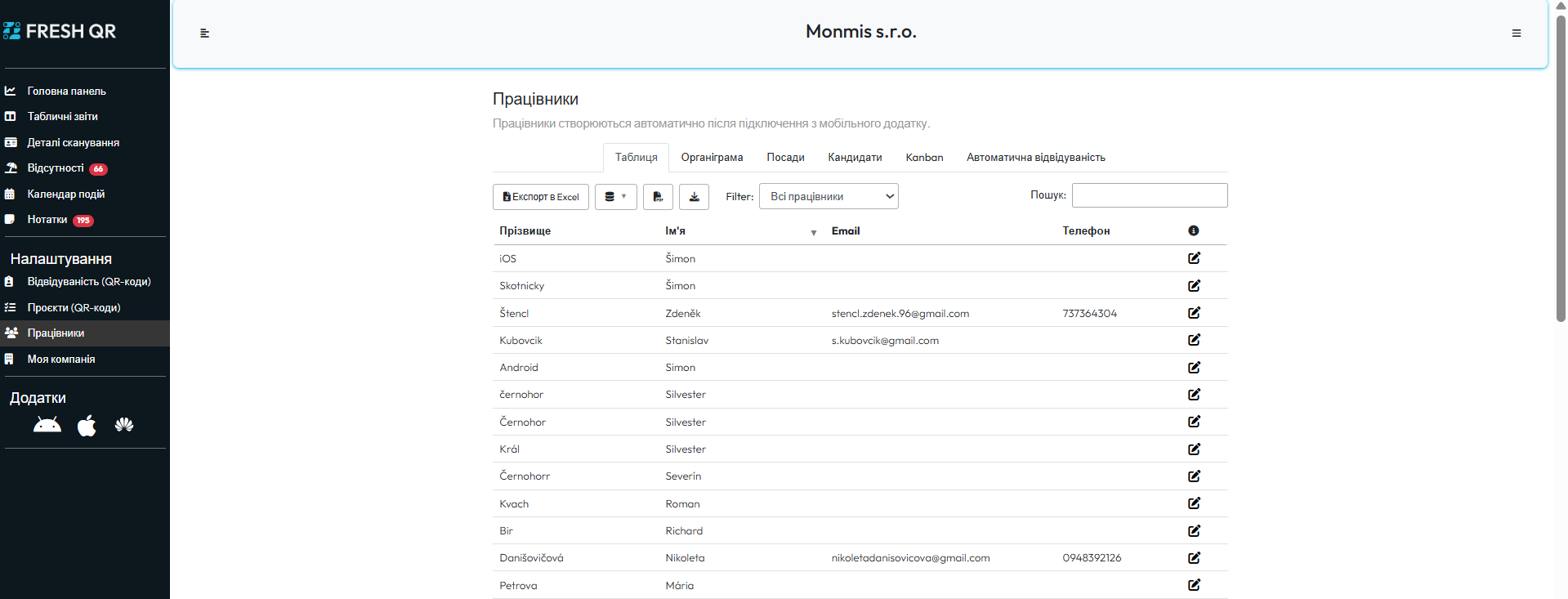Expand the 'Всі працівники' filter dropdown
1568x599 pixels.
(829, 197)
